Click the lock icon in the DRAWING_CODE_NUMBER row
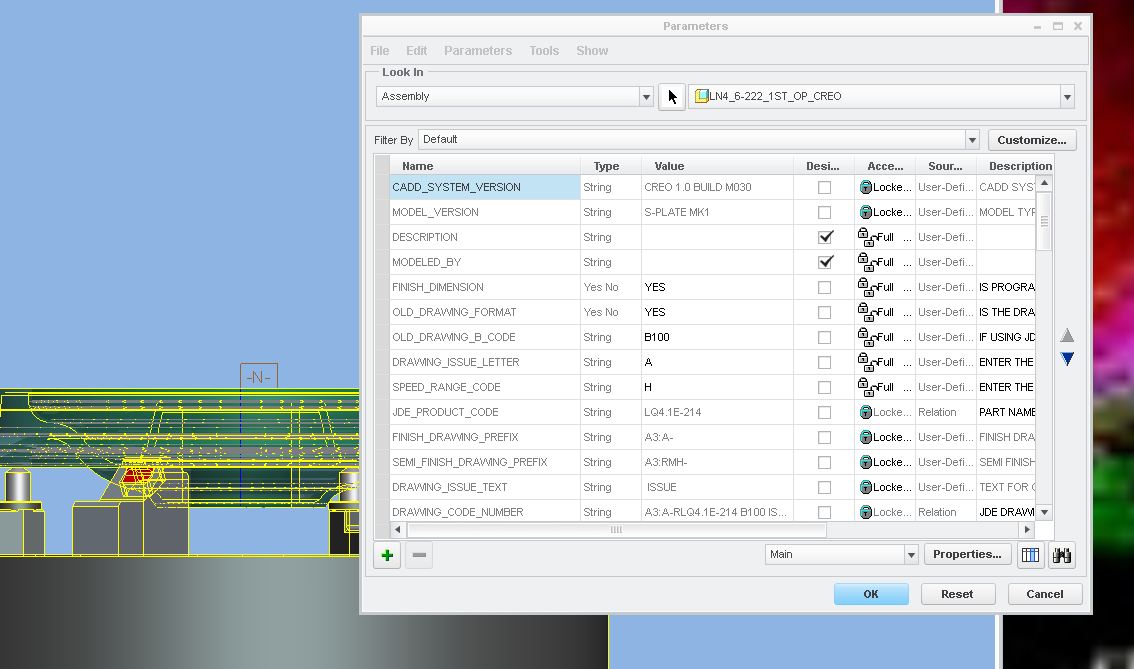This screenshot has width=1134, height=669. coord(866,512)
